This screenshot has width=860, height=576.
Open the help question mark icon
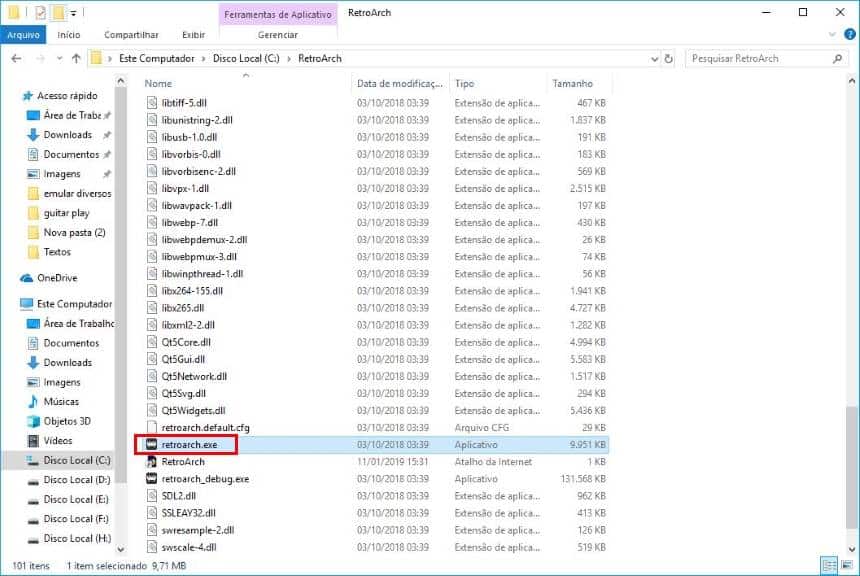[x=850, y=35]
